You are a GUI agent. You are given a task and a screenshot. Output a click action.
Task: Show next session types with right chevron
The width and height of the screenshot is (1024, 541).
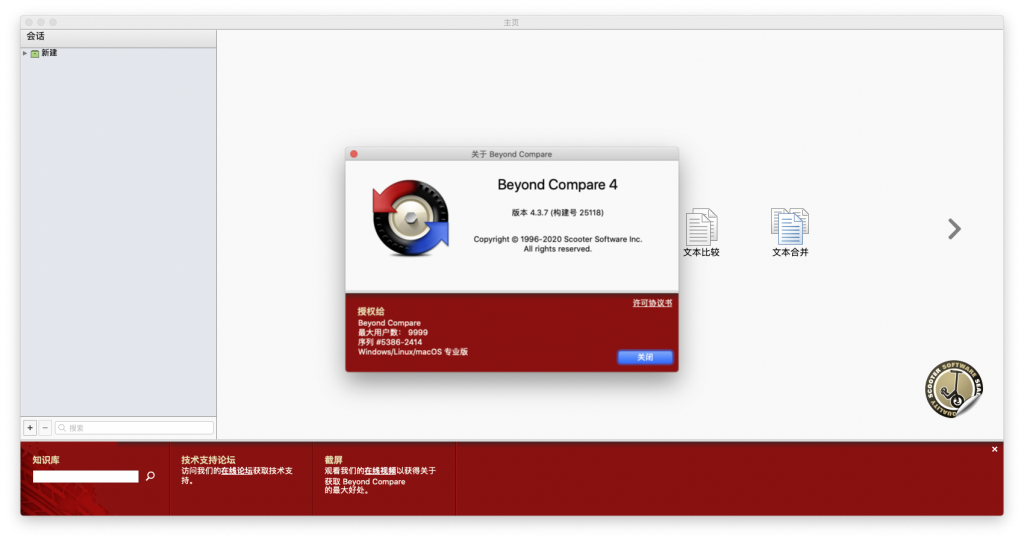pos(954,229)
